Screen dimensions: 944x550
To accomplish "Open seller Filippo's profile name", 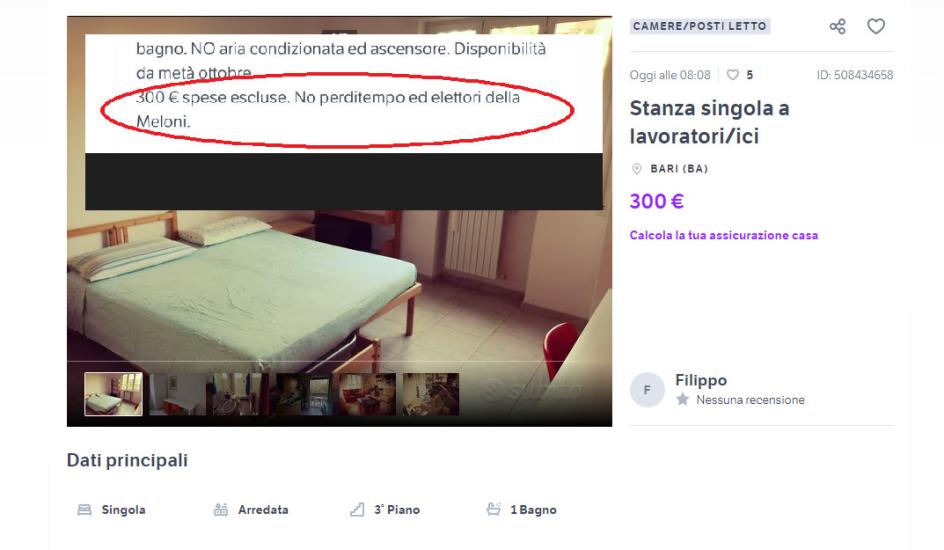I will pyautogui.click(x=701, y=380).
